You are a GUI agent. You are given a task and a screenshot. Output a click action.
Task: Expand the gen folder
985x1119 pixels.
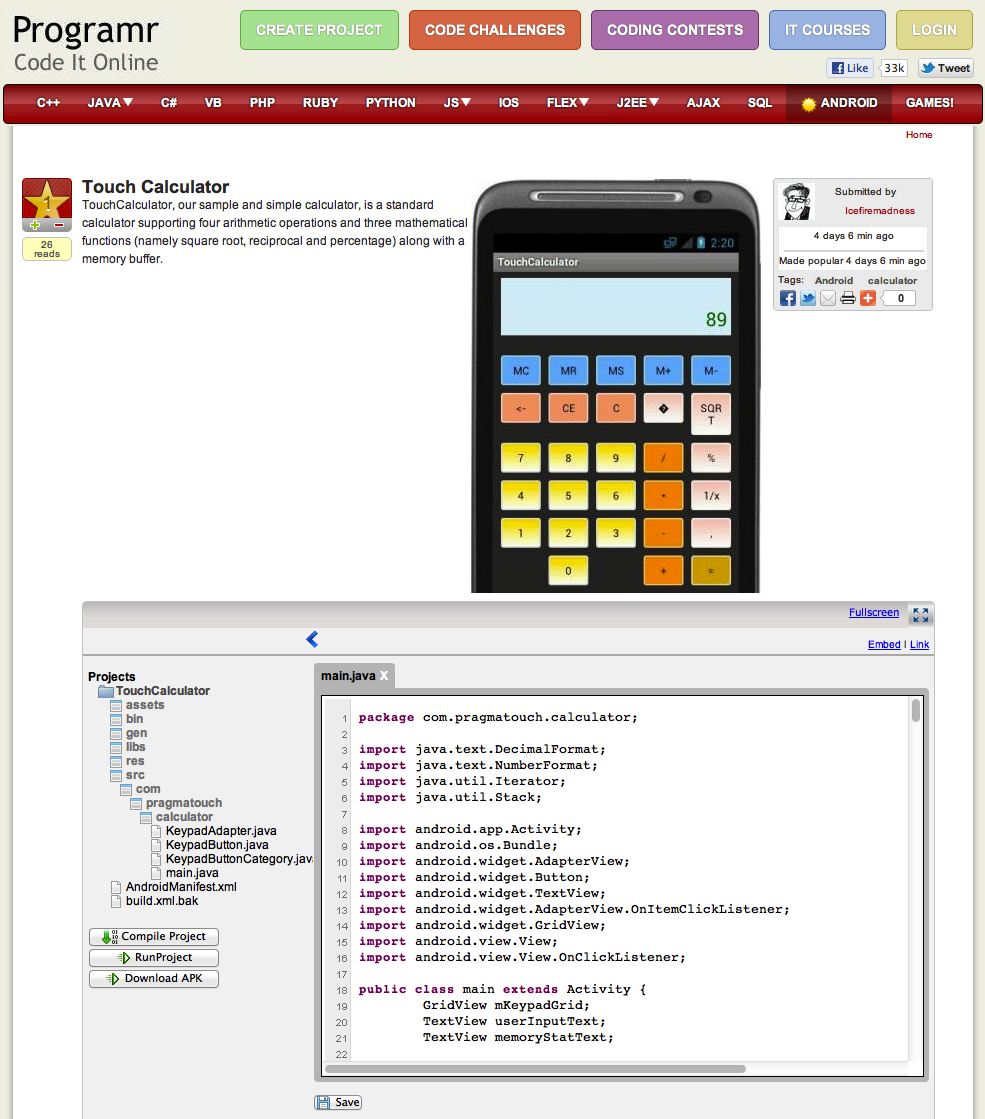click(x=129, y=733)
